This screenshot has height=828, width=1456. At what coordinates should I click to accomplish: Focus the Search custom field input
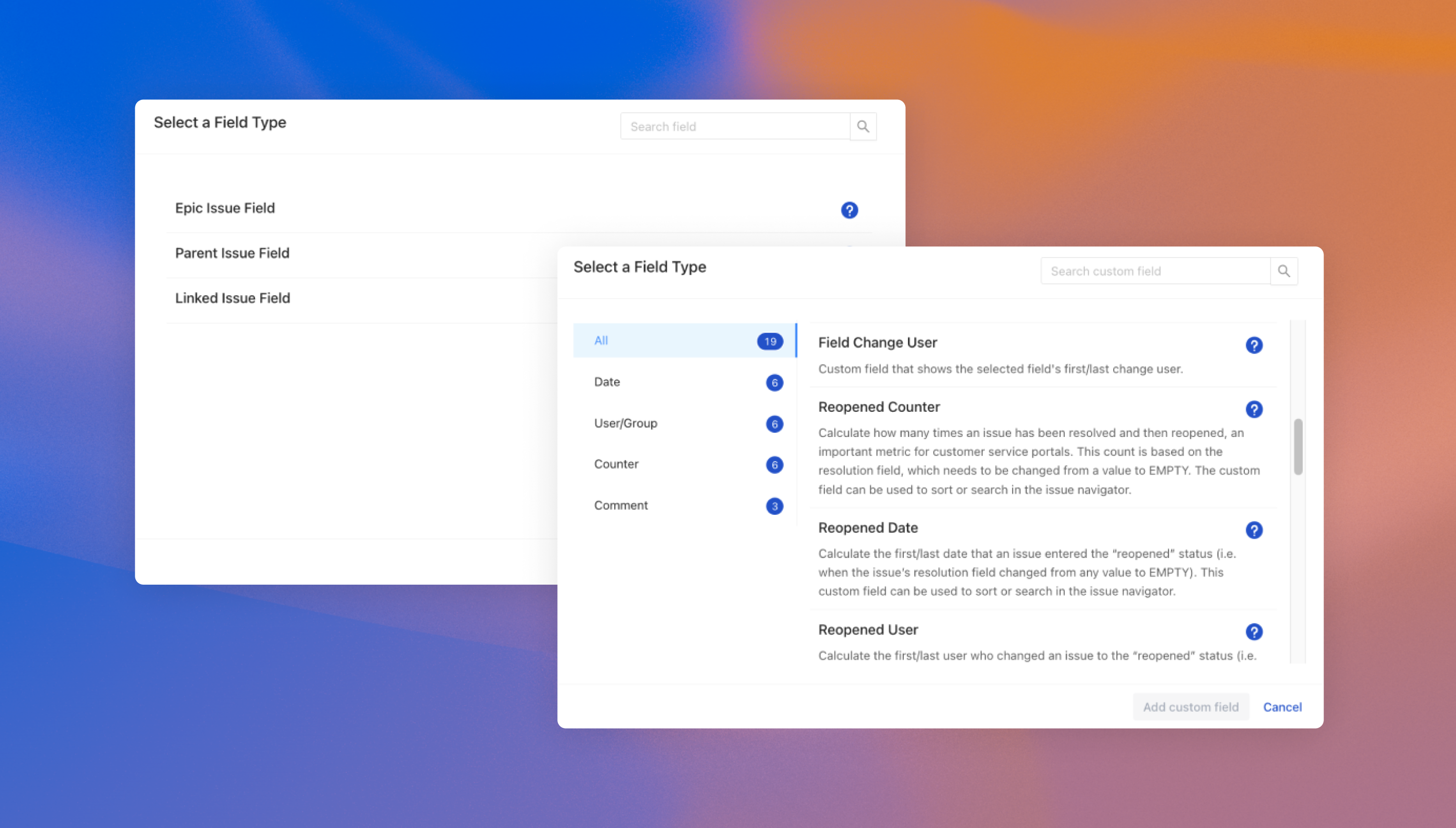(1155, 271)
